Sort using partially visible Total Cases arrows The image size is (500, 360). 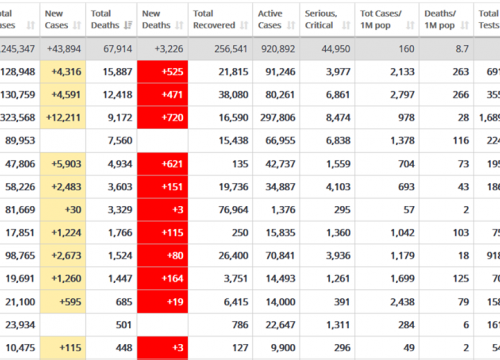31,25
